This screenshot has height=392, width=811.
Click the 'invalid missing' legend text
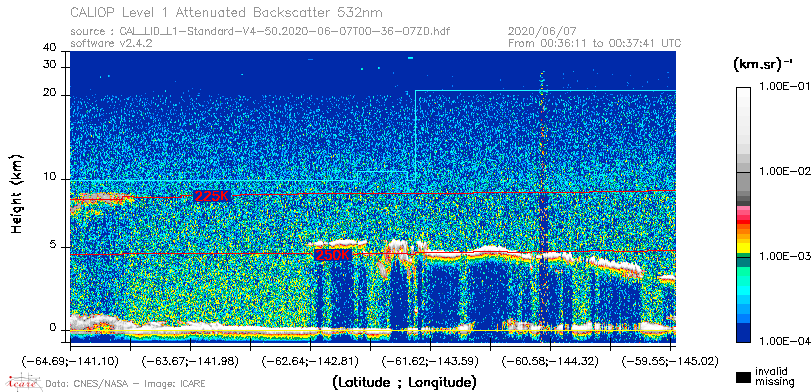[774, 376]
